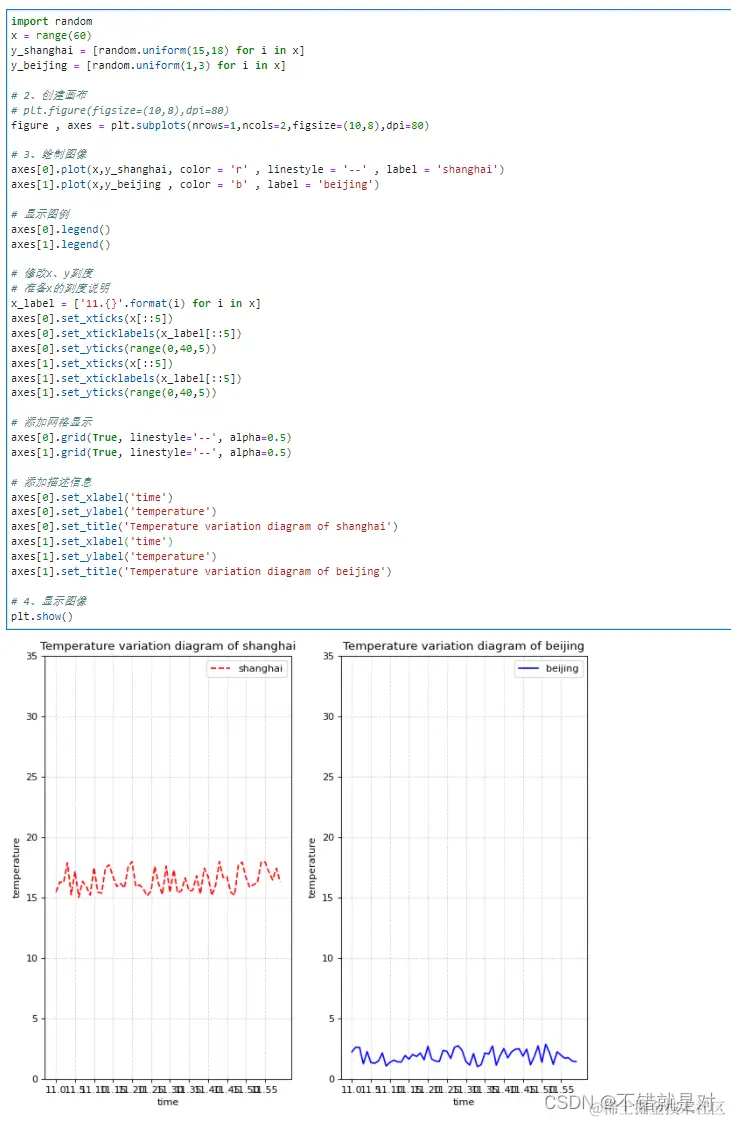Click y-tick "25" on the beijing plot
Screen dimensions: 731x1122
328,776
